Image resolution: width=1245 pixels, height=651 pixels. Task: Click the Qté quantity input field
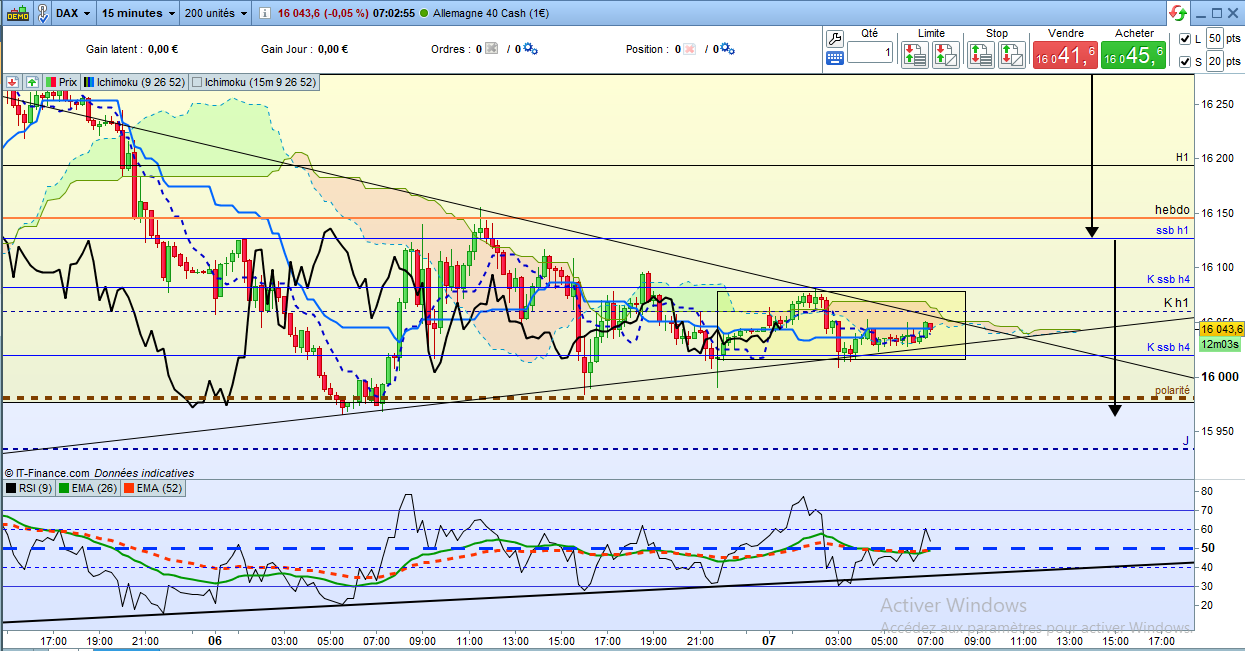870,52
